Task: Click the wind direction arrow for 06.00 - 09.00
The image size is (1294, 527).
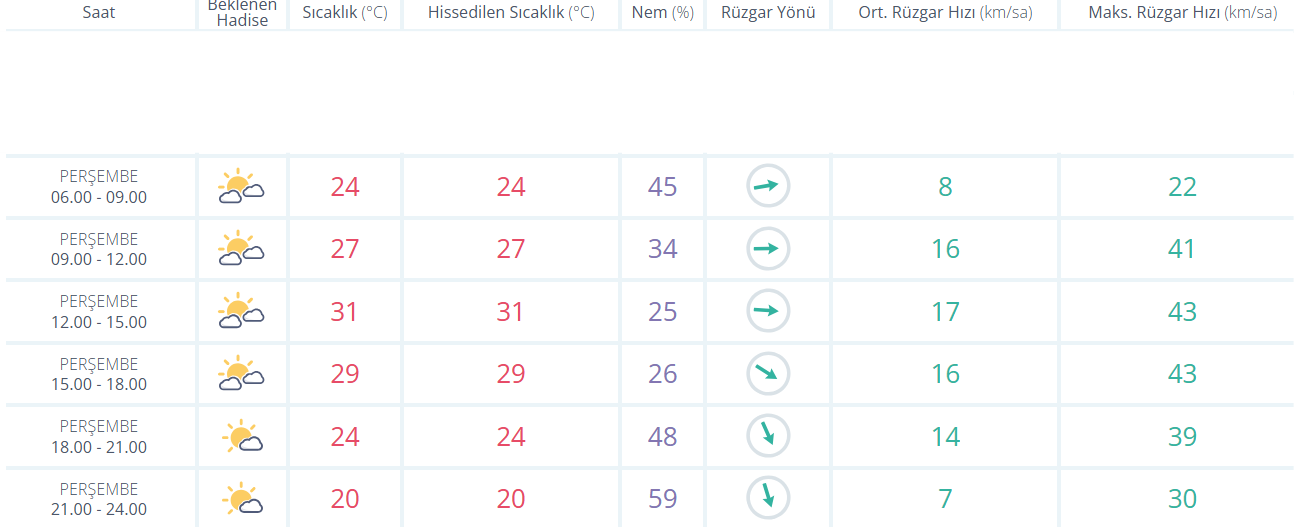Action: [768, 186]
